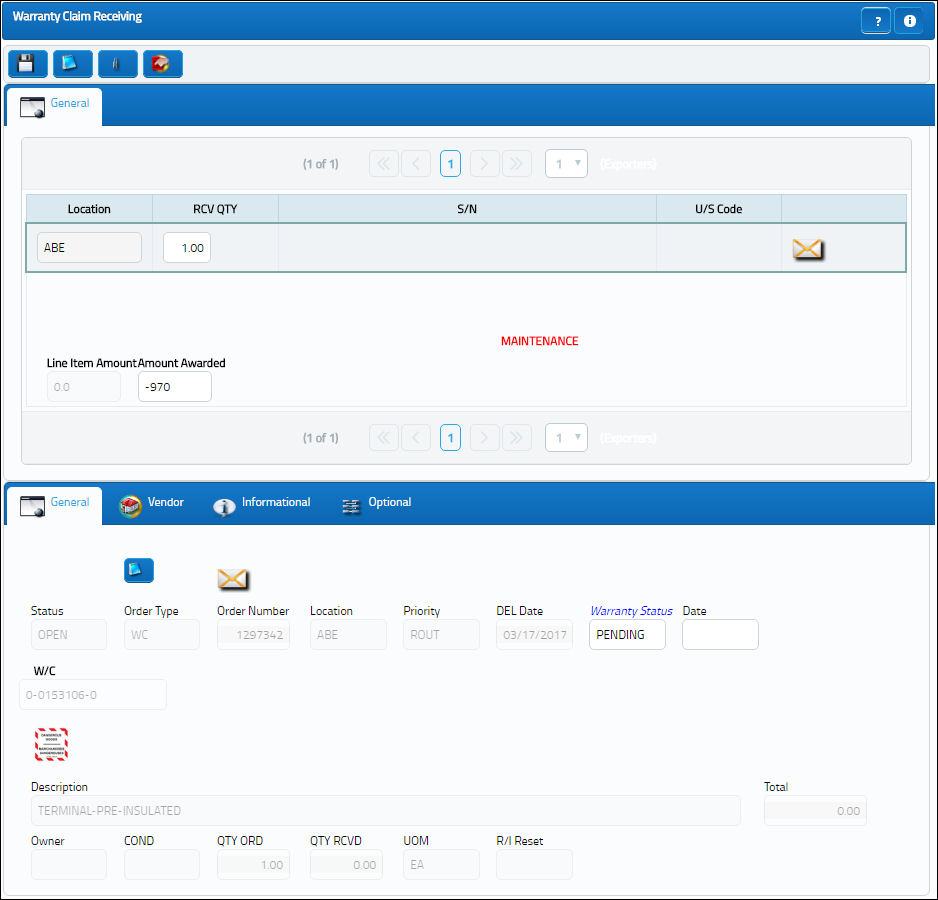
Task: Open top paginator rows-per-page dropdown
Action: (566, 163)
